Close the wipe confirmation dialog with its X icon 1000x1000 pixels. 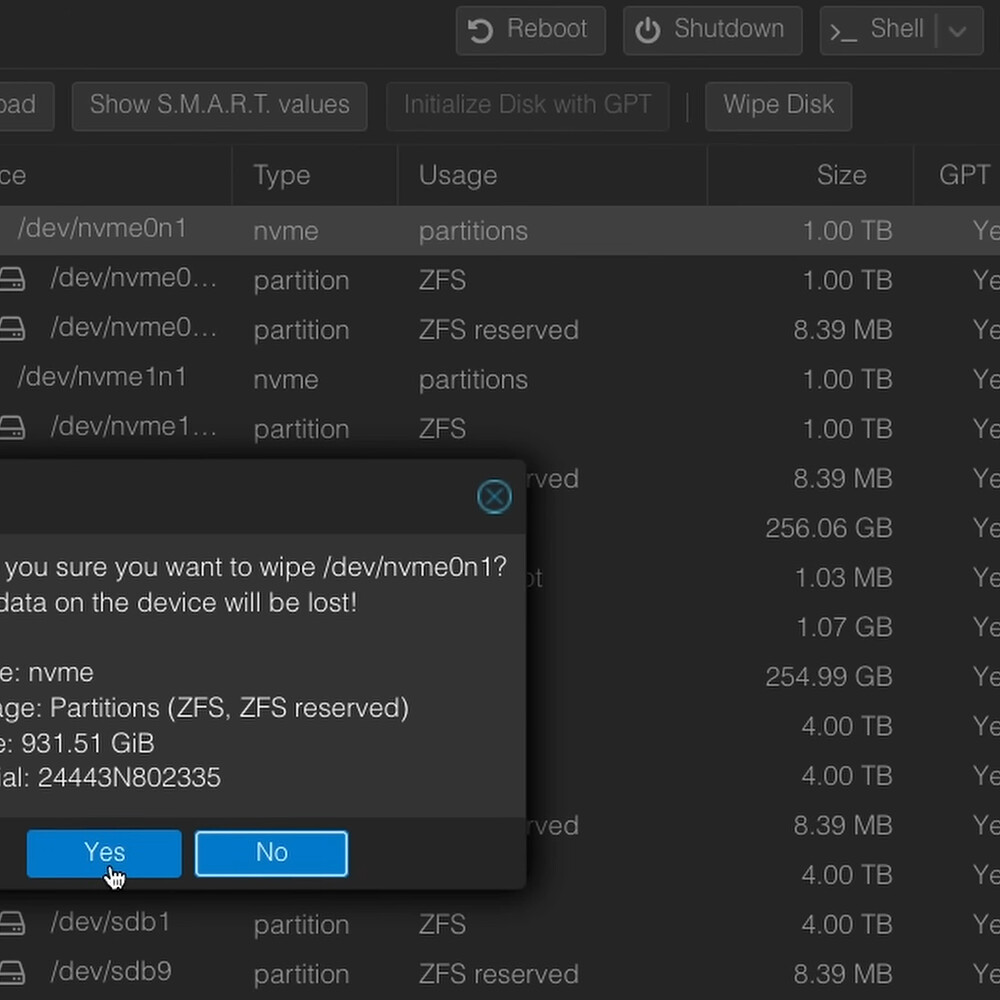pyautogui.click(x=494, y=496)
